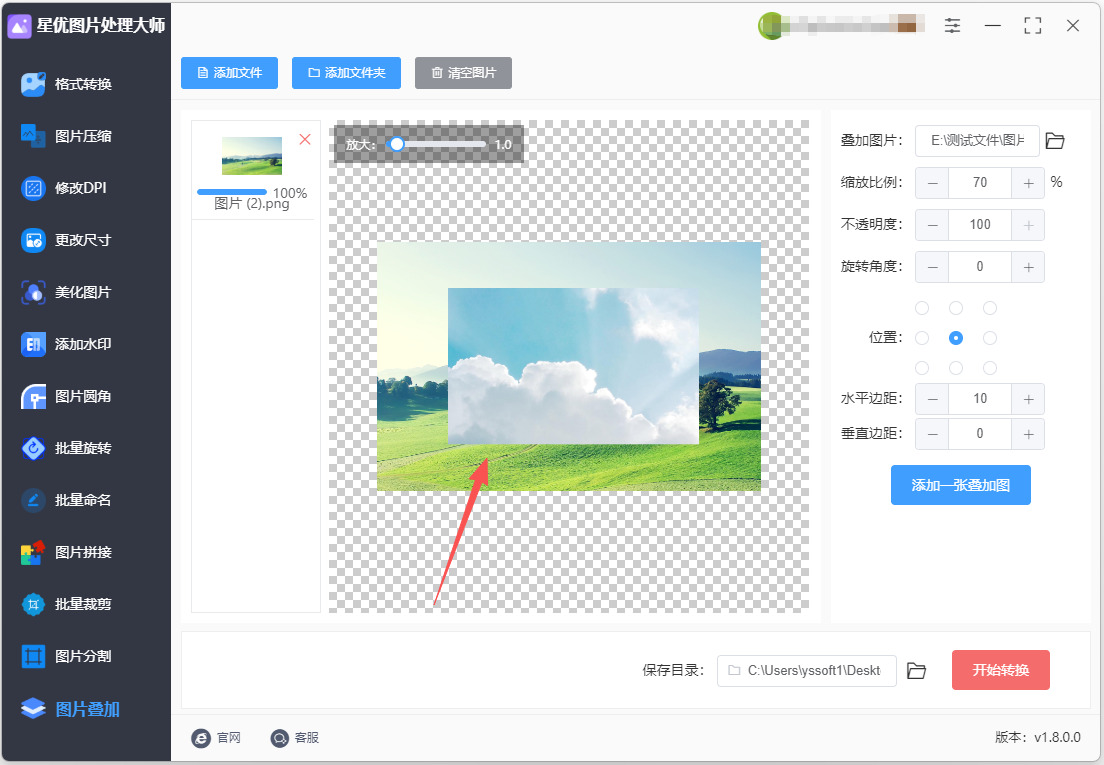Click the 缩放比例 value field showing 70
This screenshot has height=765, width=1104.
(980, 183)
